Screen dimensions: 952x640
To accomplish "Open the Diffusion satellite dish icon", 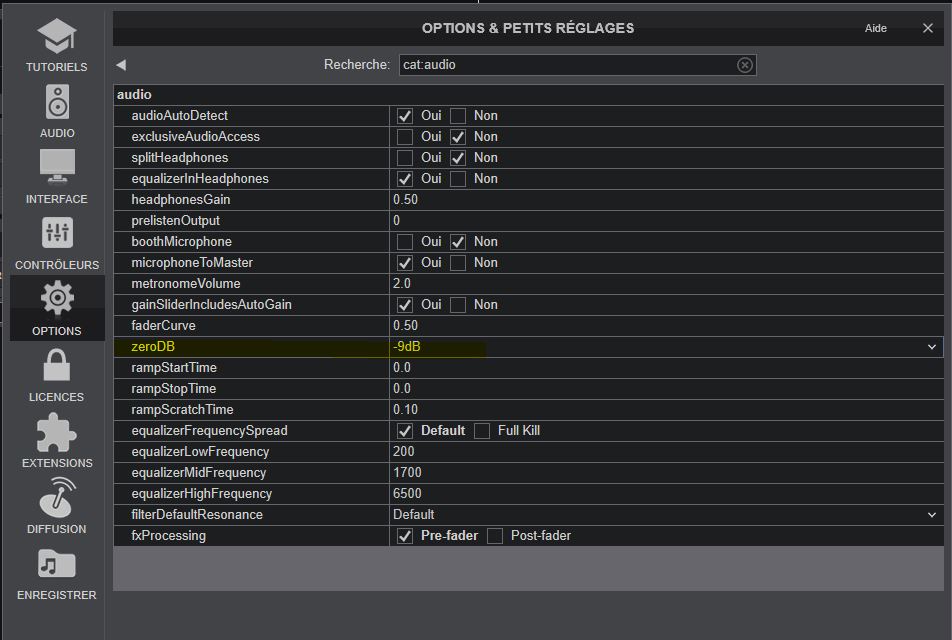I will 57,497.
